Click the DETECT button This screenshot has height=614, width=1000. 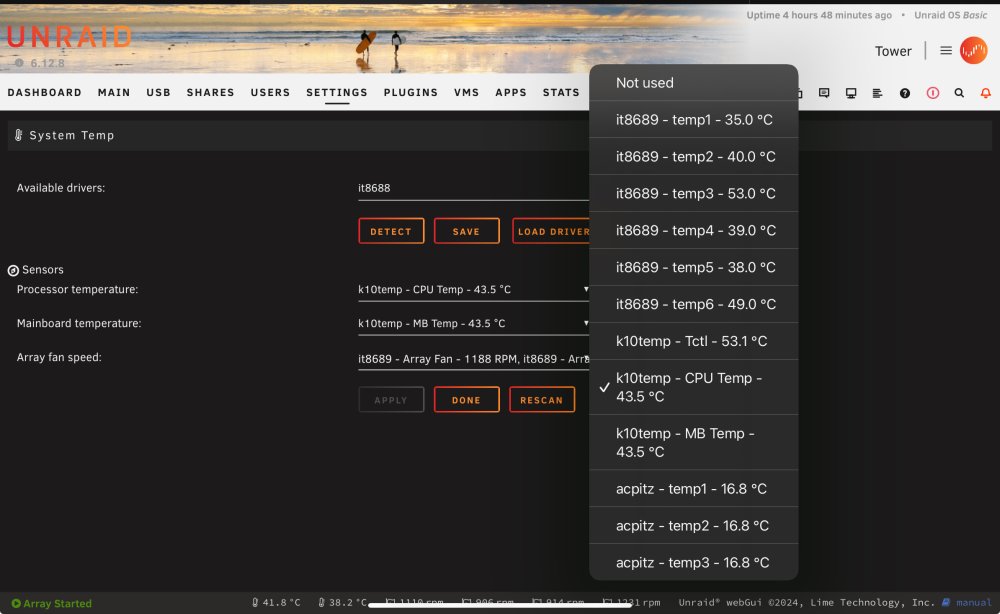391,231
